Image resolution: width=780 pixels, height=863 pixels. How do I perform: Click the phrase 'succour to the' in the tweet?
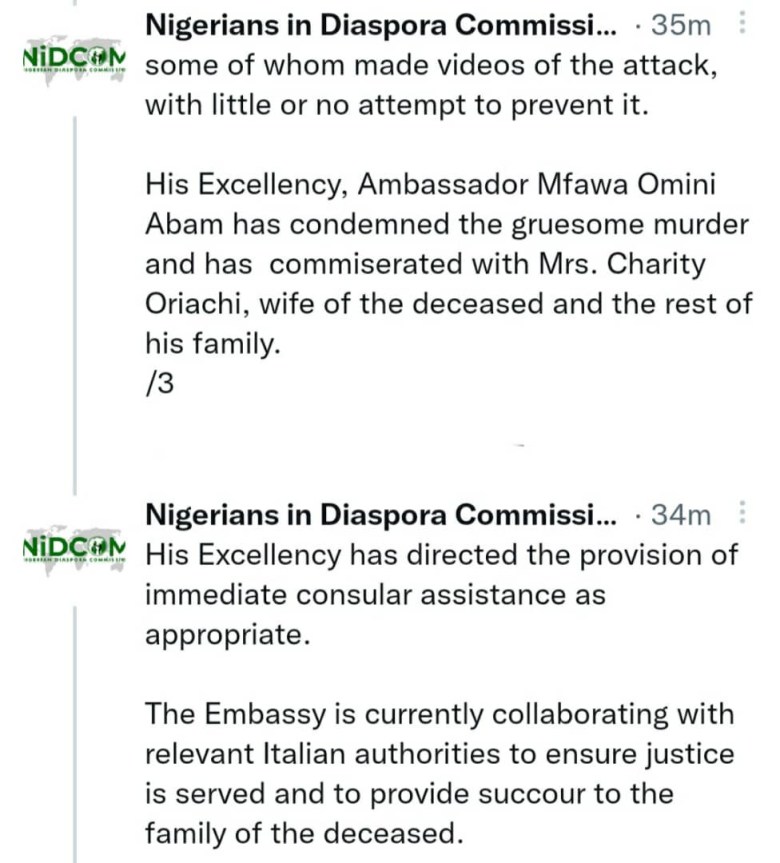click(x=575, y=794)
